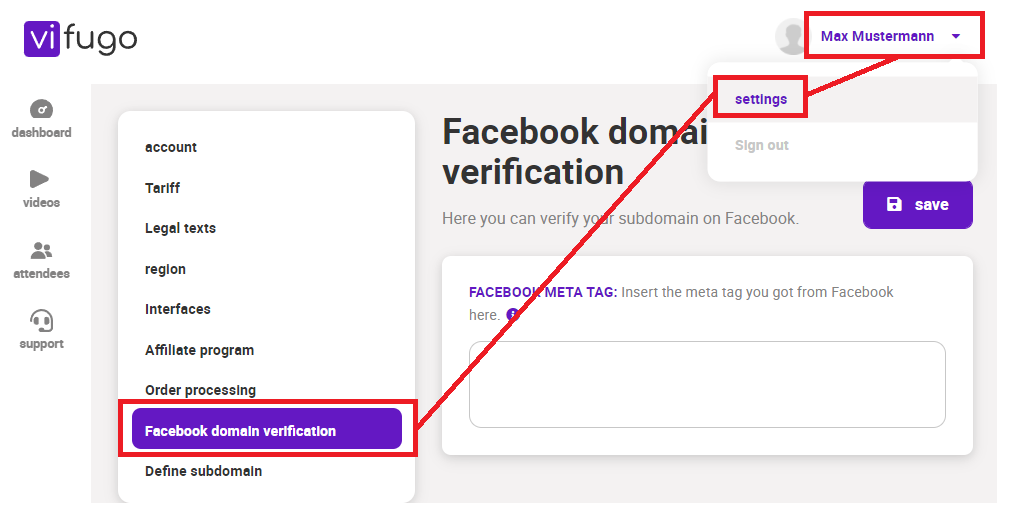Select Order processing in settings list

point(200,390)
